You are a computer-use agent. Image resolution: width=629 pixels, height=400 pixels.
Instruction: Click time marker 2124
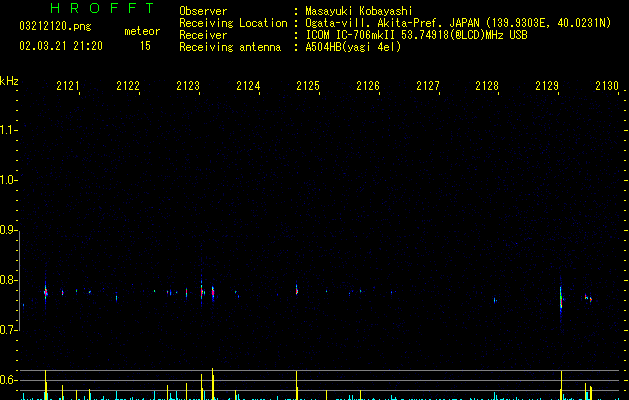coord(248,86)
